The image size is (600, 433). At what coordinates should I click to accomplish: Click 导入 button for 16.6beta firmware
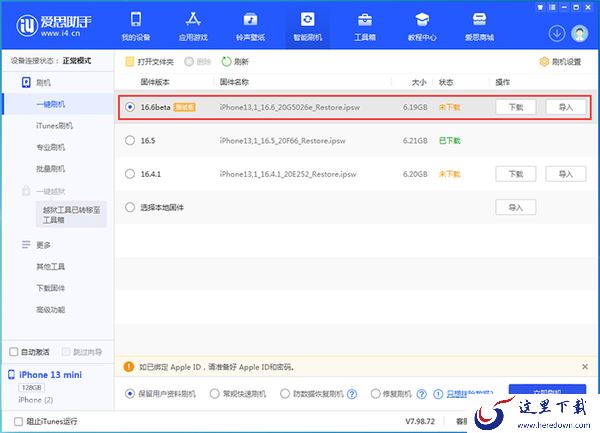tap(566, 107)
